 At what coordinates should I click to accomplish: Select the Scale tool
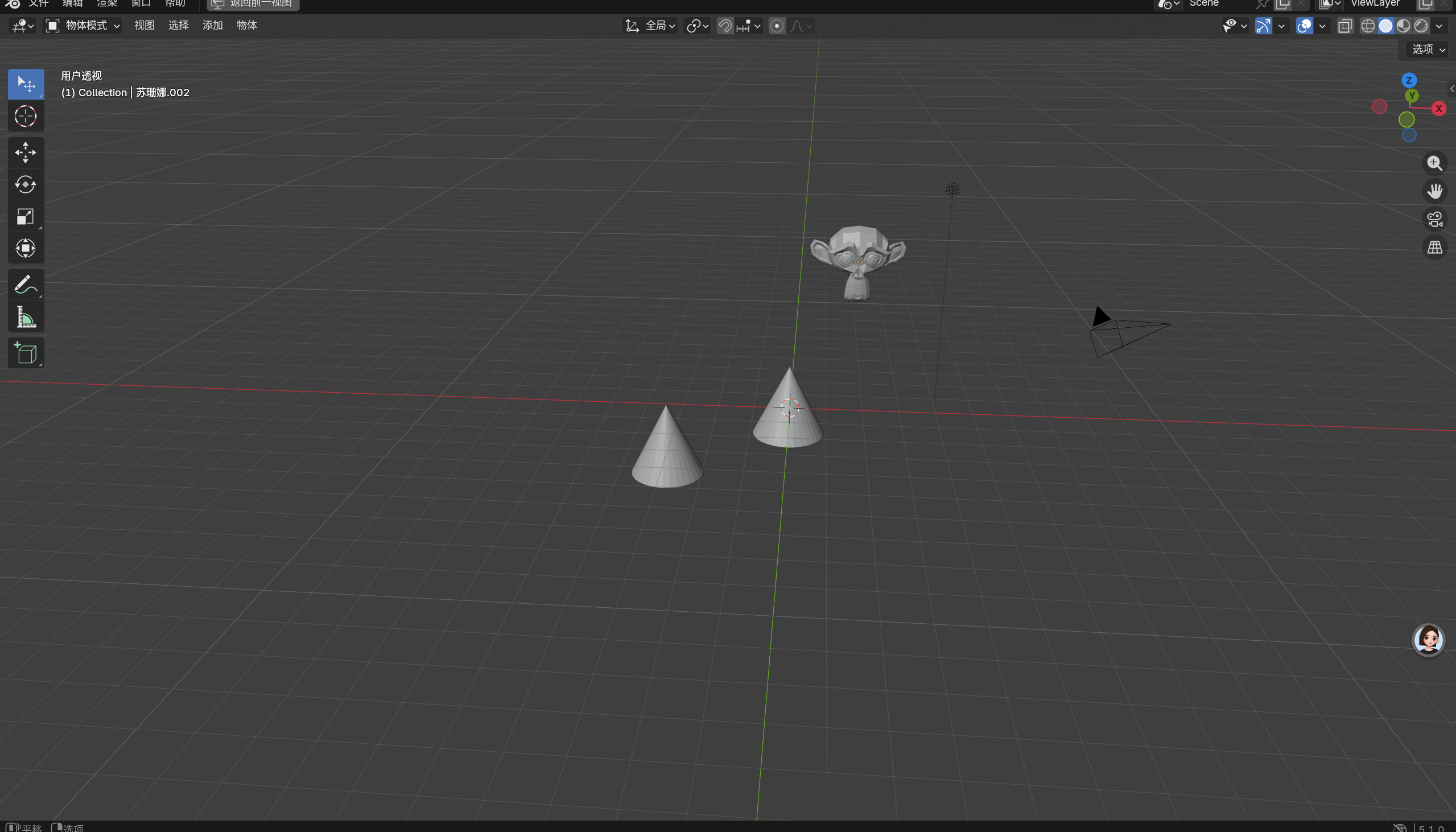click(26, 217)
